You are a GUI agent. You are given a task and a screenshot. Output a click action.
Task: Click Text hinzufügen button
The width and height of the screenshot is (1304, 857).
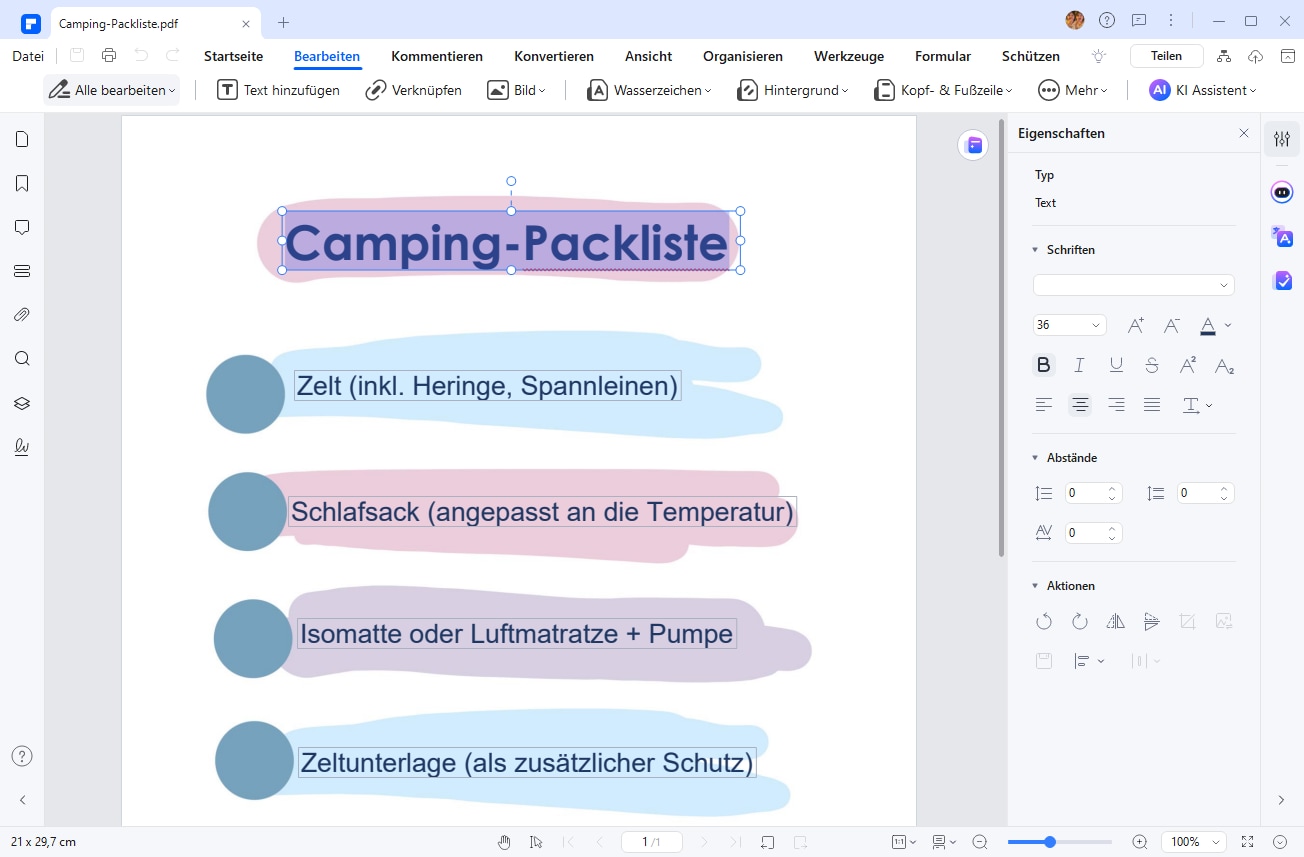click(279, 90)
